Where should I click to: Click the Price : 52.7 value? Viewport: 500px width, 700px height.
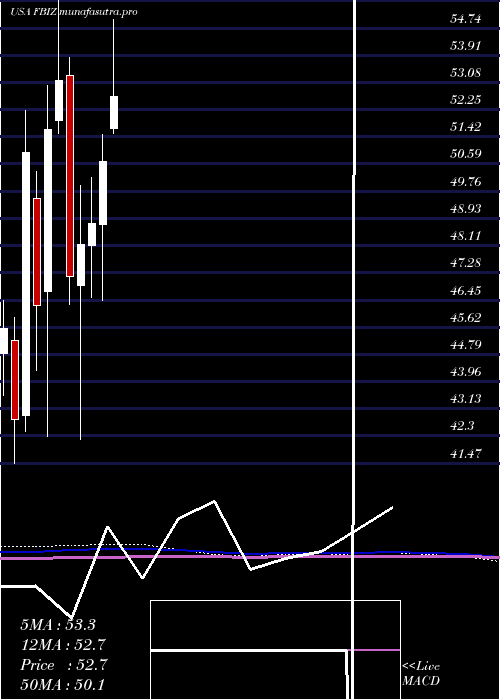pos(63,665)
